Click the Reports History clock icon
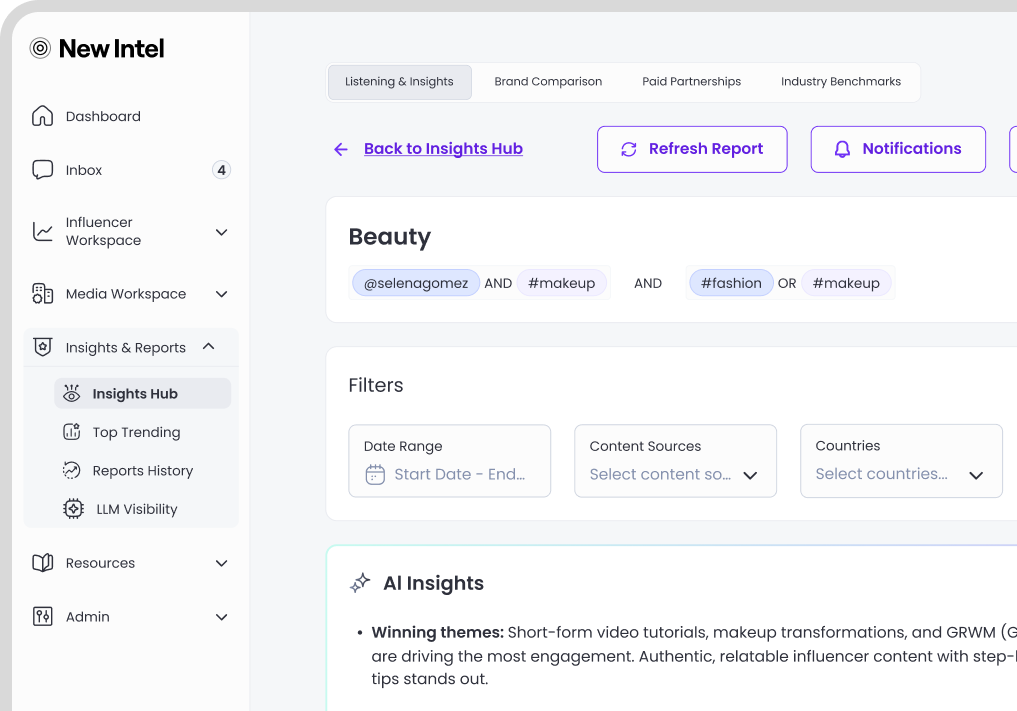The height and width of the screenshot is (711, 1017). (x=71, y=470)
